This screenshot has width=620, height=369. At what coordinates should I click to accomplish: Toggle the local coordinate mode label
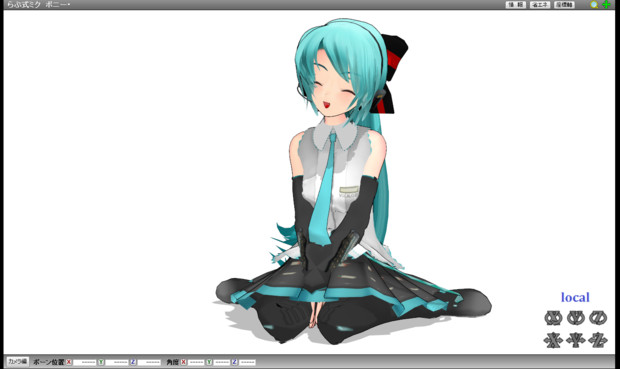click(x=575, y=297)
